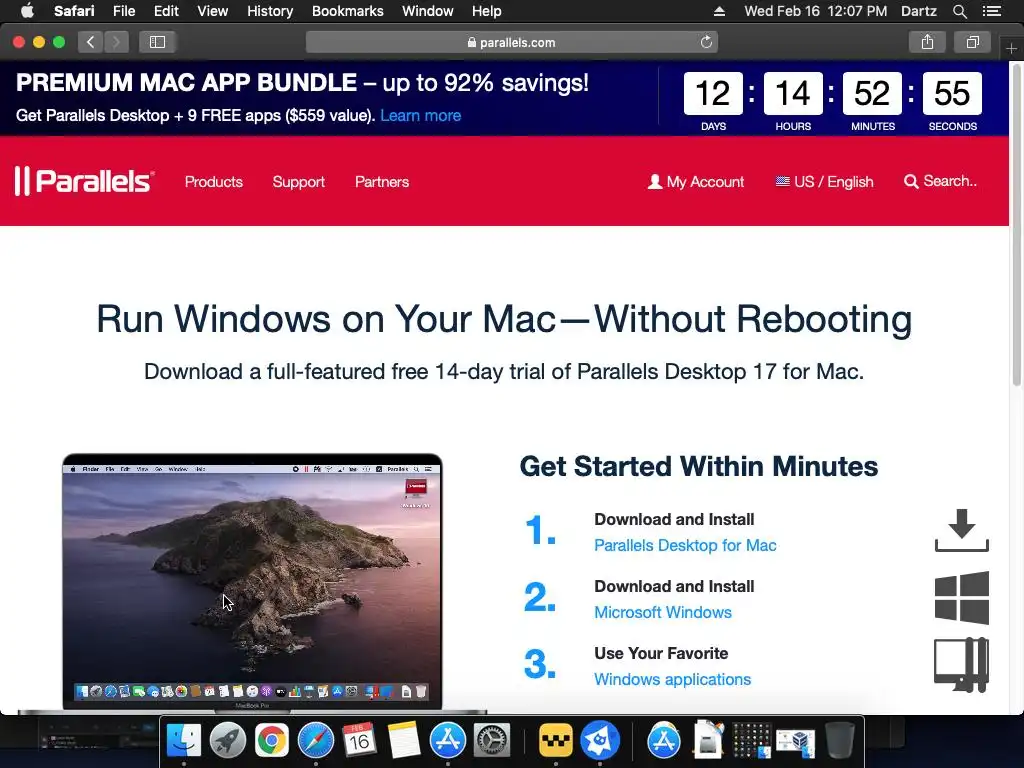Image resolution: width=1024 pixels, height=768 pixels.
Task: Open the Partners navigation menu
Action: coord(382,182)
